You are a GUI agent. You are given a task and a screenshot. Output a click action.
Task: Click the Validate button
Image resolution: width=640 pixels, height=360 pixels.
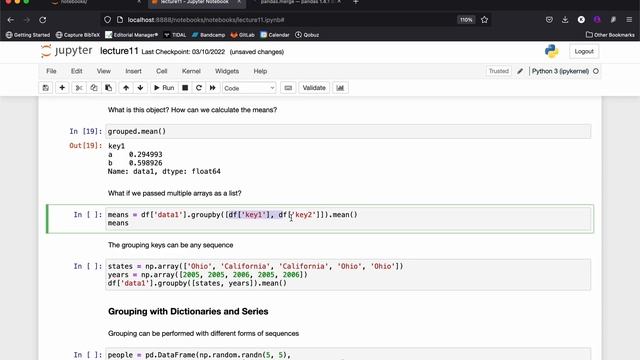[x=314, y=88]
